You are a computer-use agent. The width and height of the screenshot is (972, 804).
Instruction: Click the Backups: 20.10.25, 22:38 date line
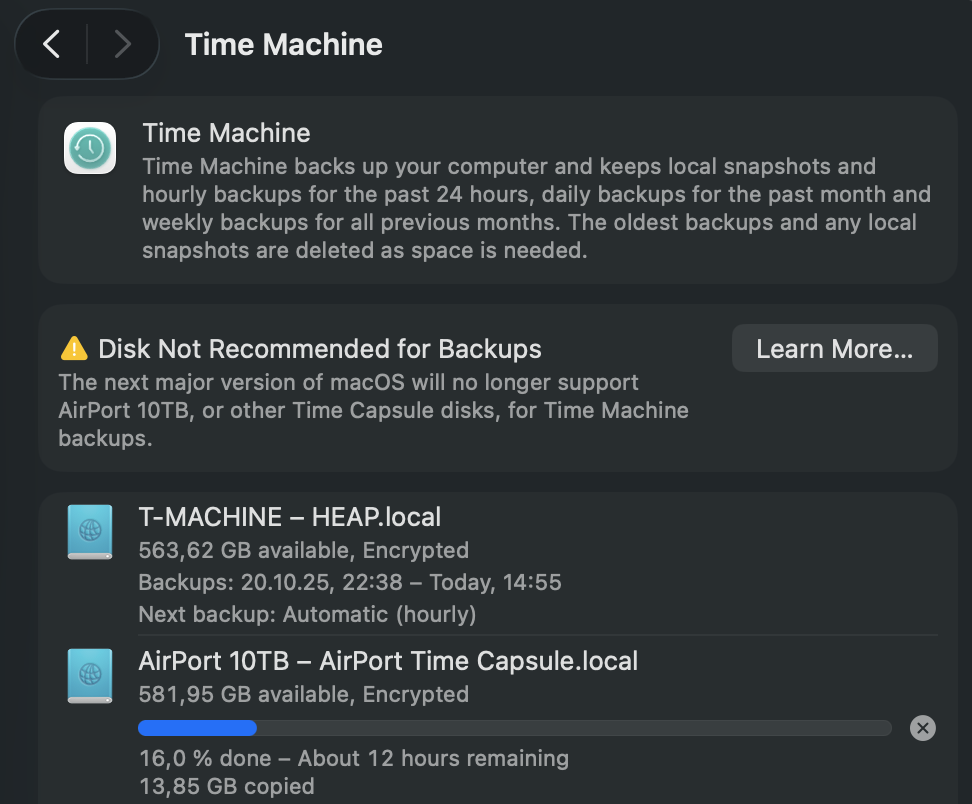349,582
